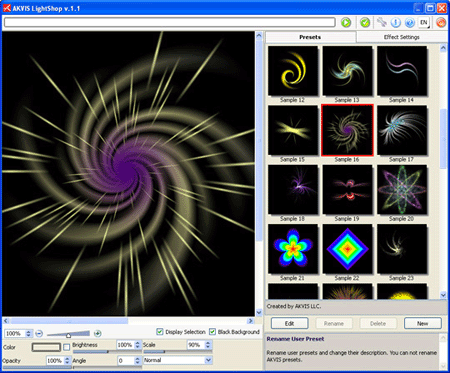The image size is (450, 373).
Task: Click the green Apply checkmark button
Action: click(x=365, y=23)
